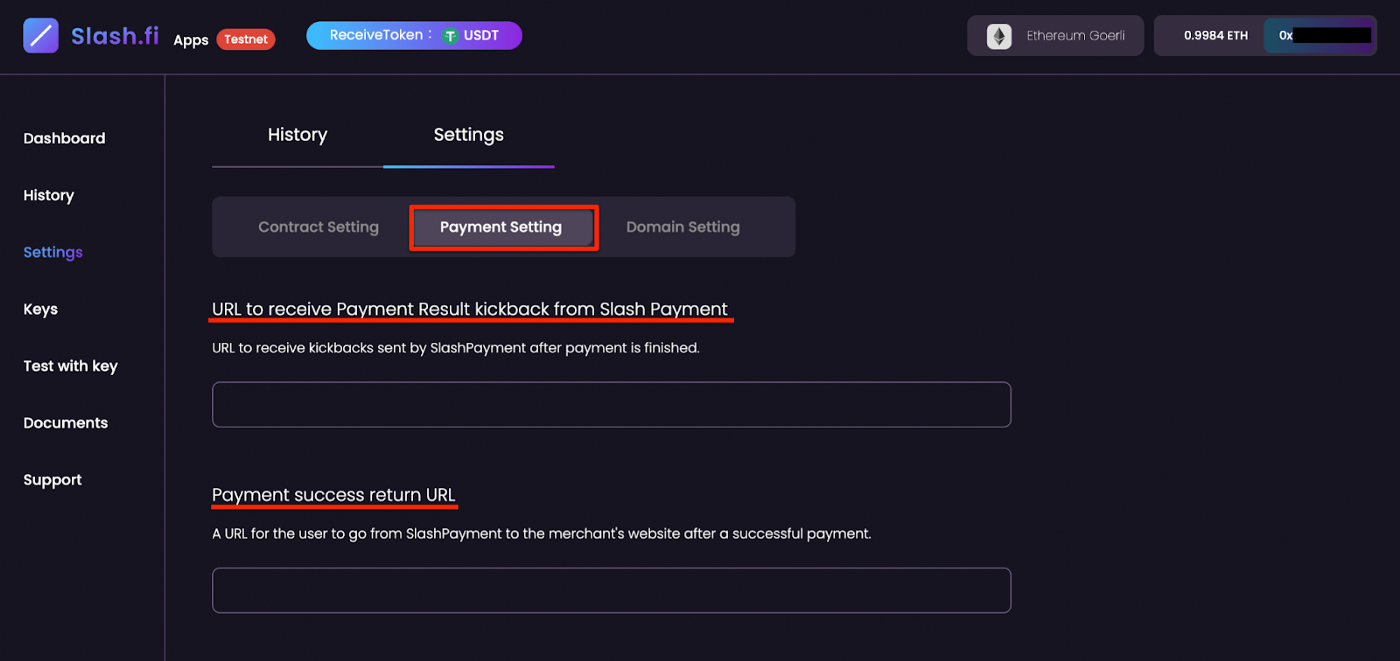Open the Documents section
1400x661 pixels.
click(65, 423)
